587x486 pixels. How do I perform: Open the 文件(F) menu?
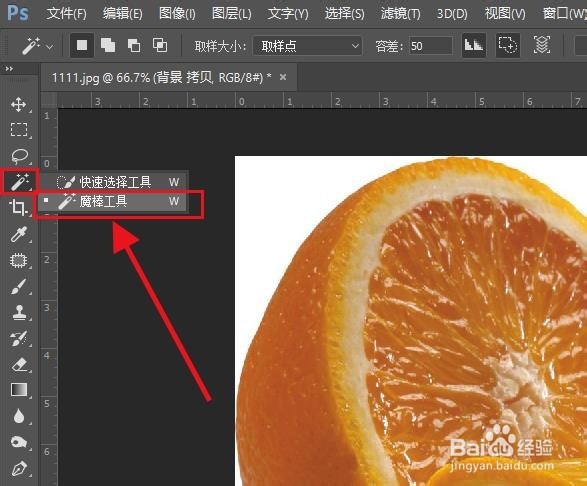(x=67, y=14)
